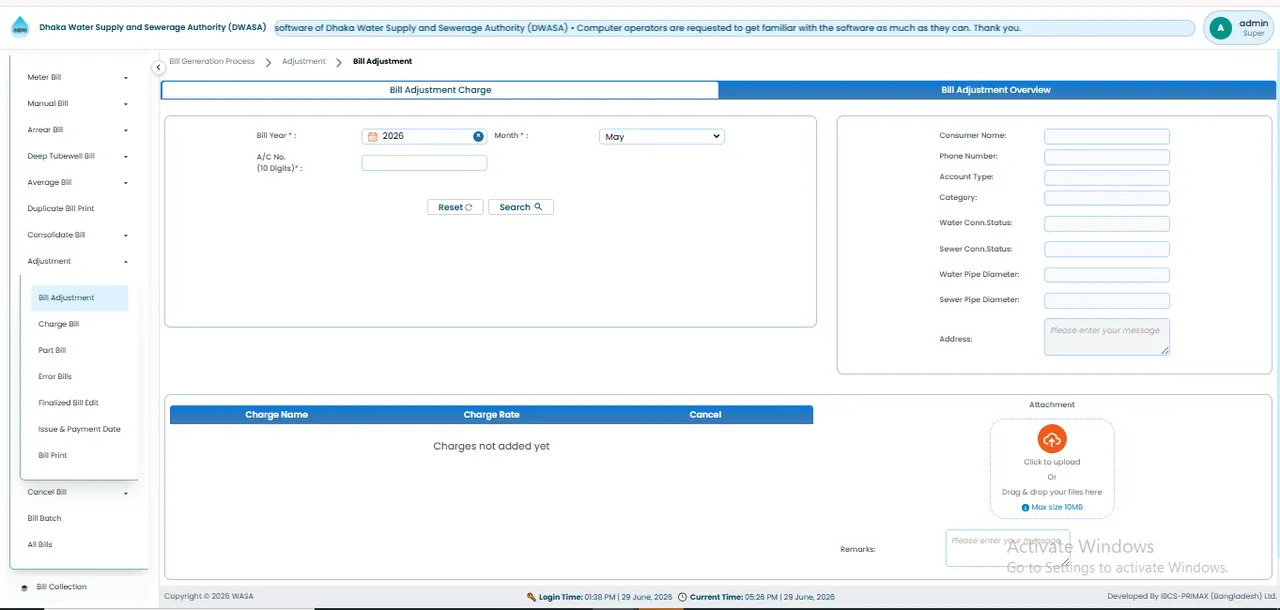This screenshot has height=610, width=1280.
Task: Click the "Charges not added yet" text
Action: click(x=491, y=446)
